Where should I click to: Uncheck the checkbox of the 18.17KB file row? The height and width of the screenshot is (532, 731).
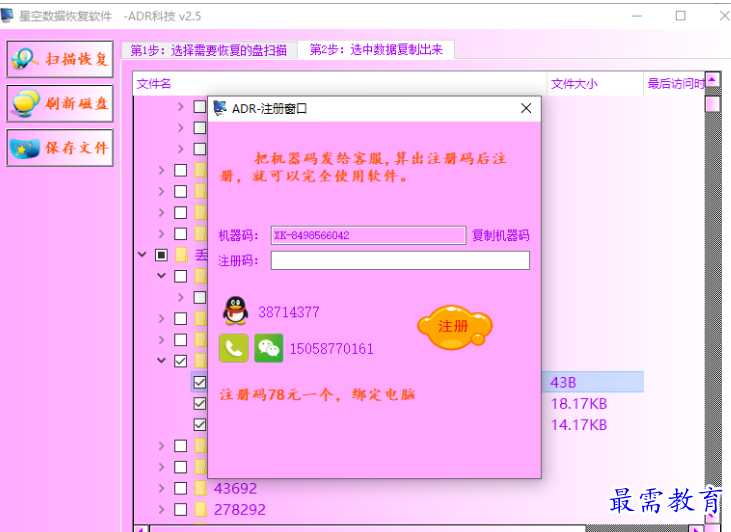coord(200,403)
